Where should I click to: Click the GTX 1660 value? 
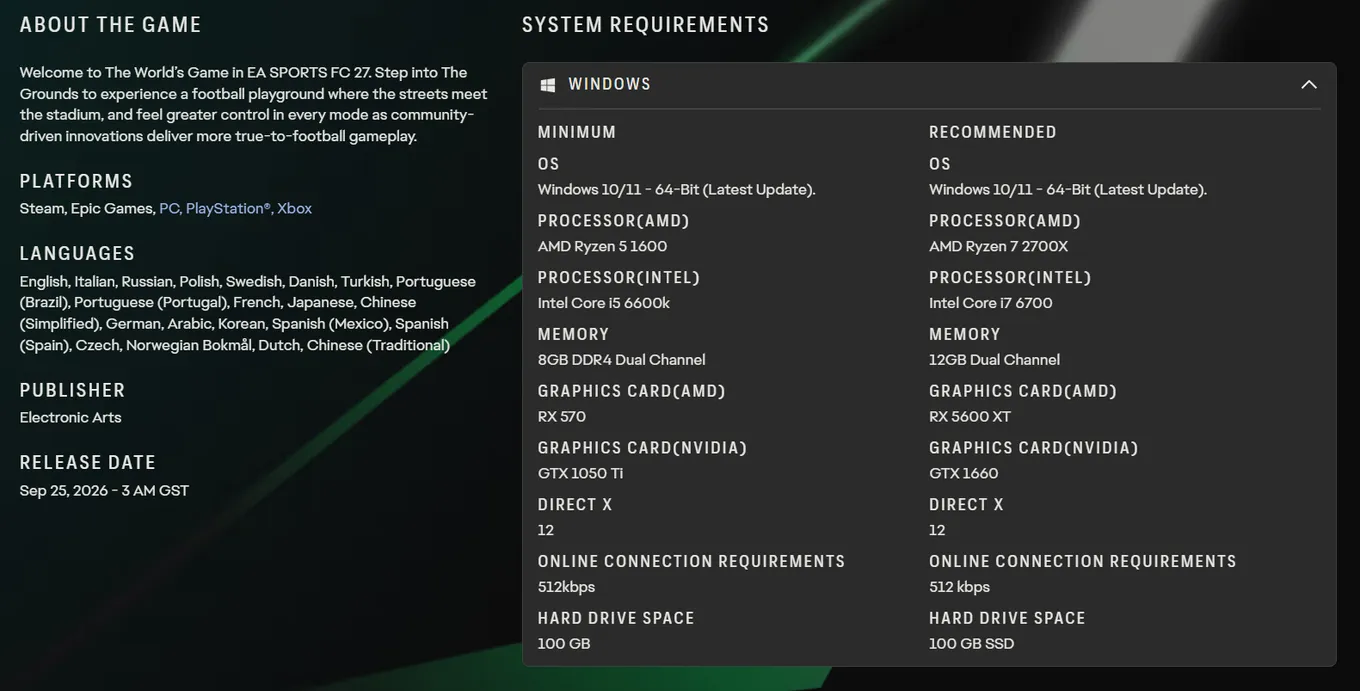tap(964, 474)
